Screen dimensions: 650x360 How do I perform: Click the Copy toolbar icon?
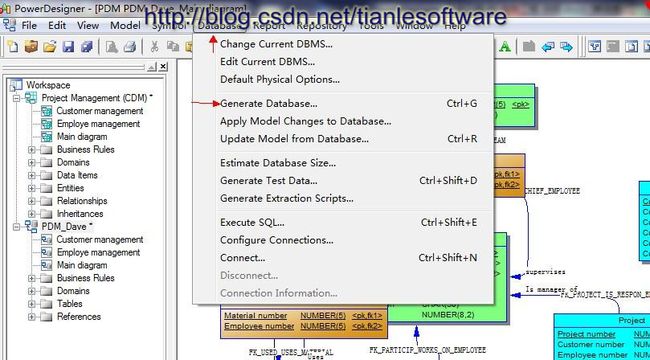(x=173, y=46)
